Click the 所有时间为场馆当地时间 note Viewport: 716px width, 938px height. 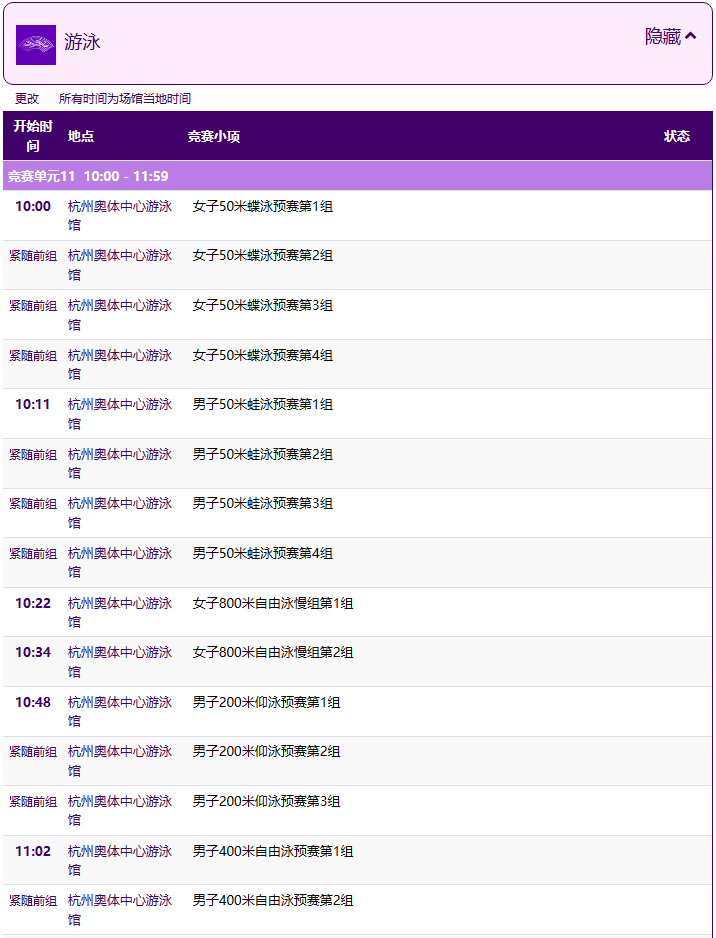pos(125,99)
